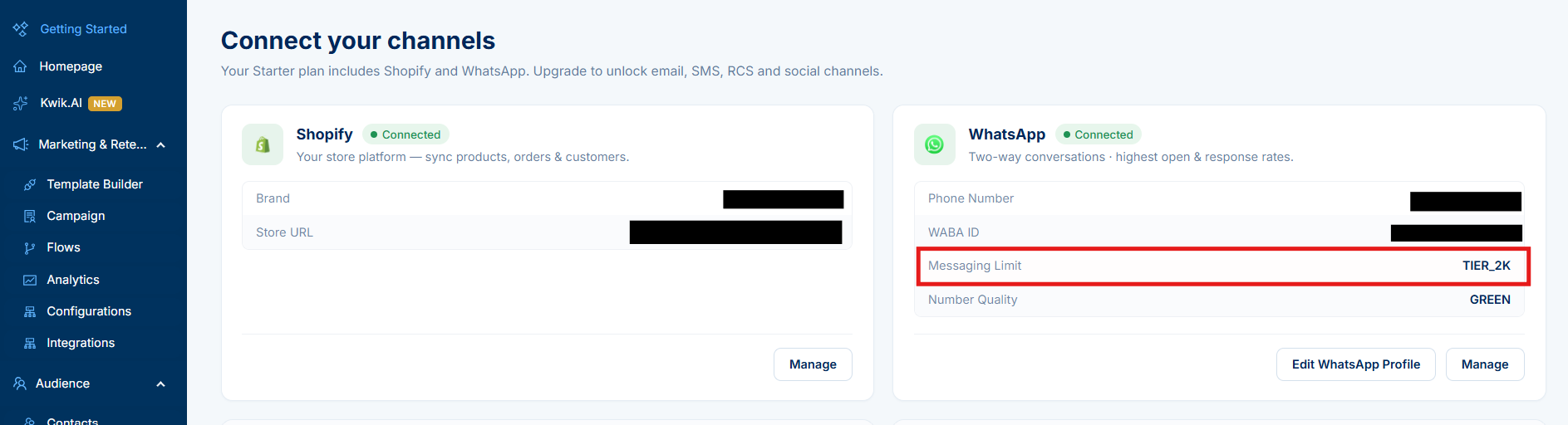Click the Configurations sidebar icon

click(x=30, y=311)
